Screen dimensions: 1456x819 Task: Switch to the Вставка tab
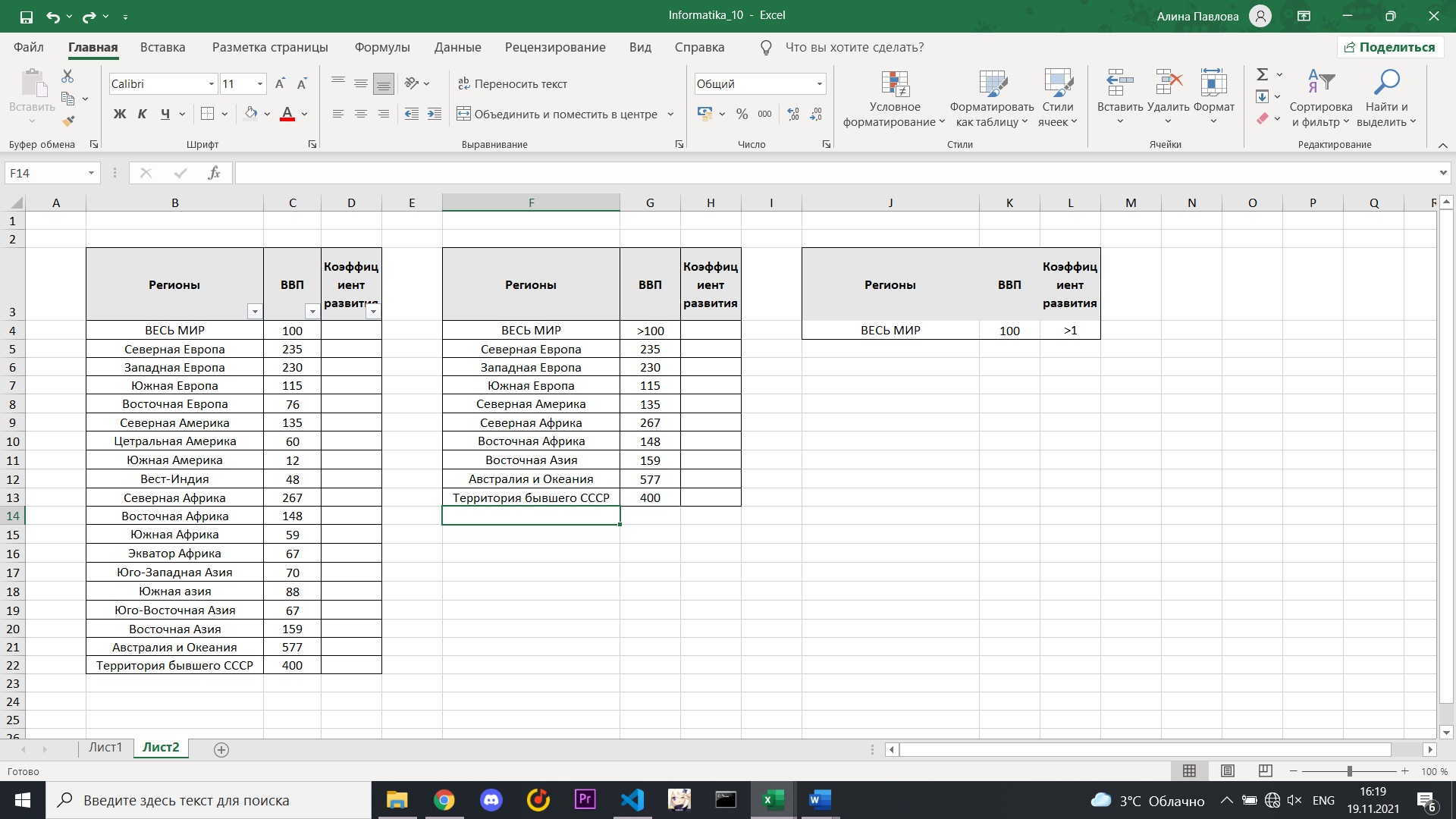pos(162,47)
